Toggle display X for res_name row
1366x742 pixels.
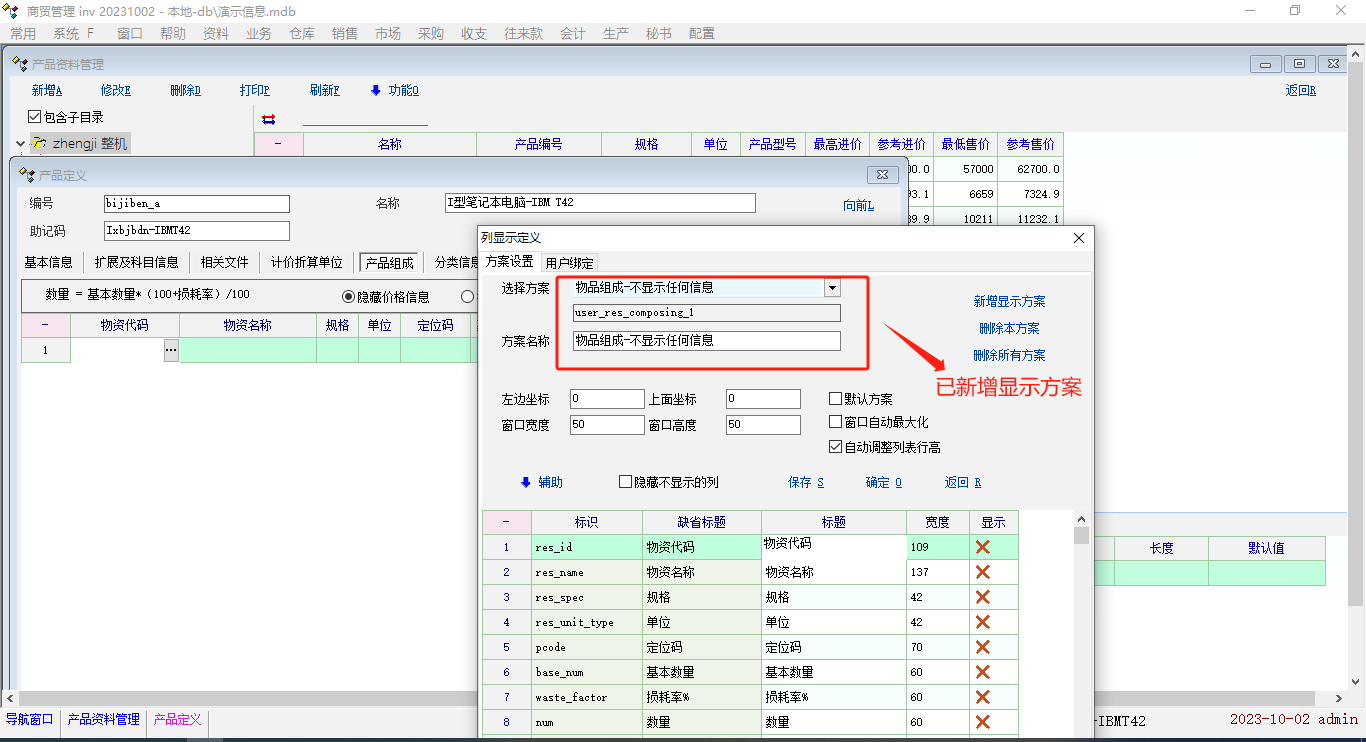tap(982, 572)
